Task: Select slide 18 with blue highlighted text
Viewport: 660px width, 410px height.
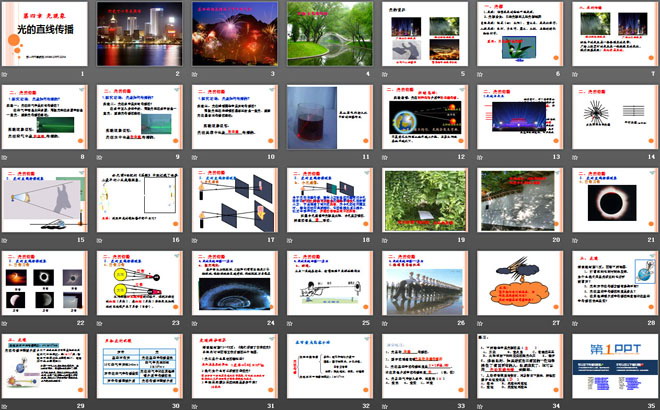Action: click(x=330, y=200)
